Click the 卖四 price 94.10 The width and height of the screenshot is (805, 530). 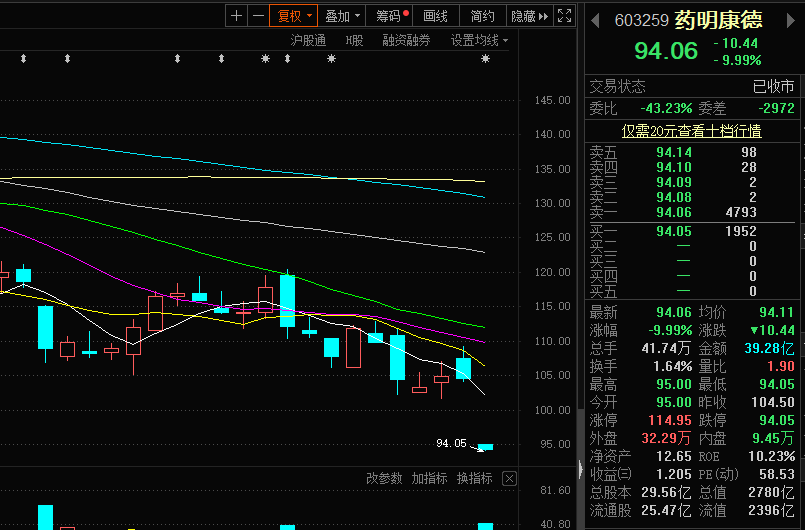[674, 167]
